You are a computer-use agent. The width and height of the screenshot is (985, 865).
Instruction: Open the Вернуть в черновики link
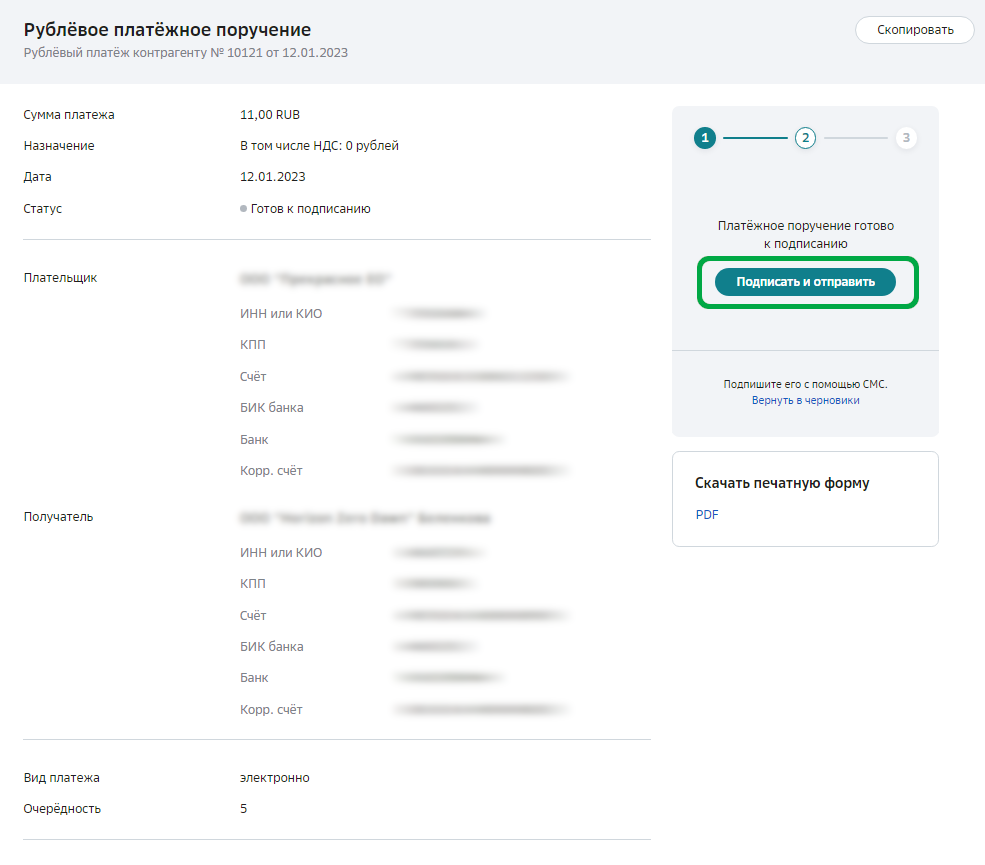pyautogui.click(x=805, y=400)
